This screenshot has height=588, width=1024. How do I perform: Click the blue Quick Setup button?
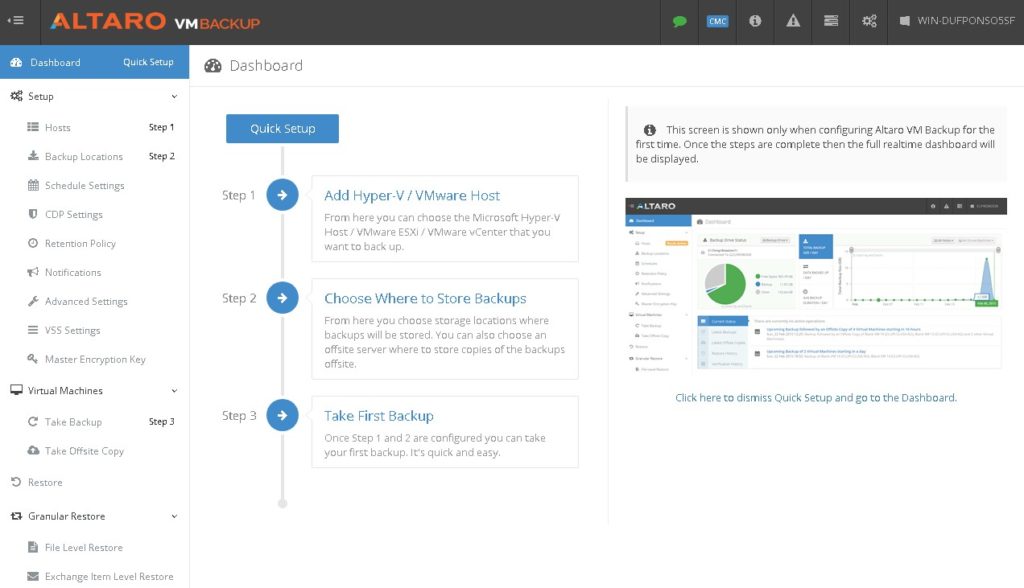282,129
